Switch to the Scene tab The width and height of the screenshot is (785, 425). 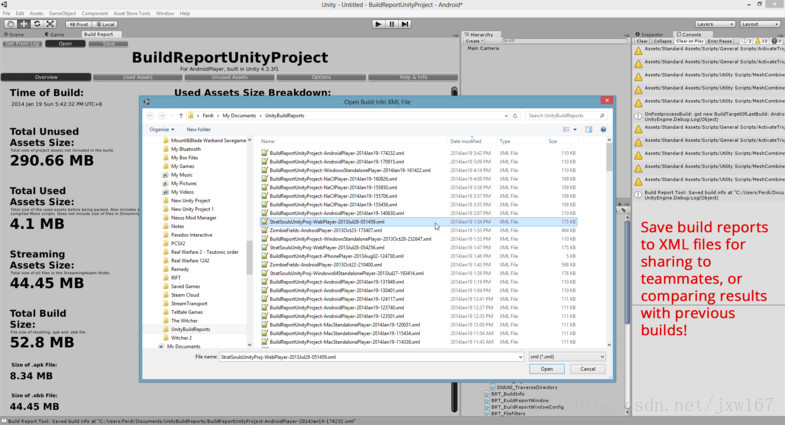pos(14,35)
